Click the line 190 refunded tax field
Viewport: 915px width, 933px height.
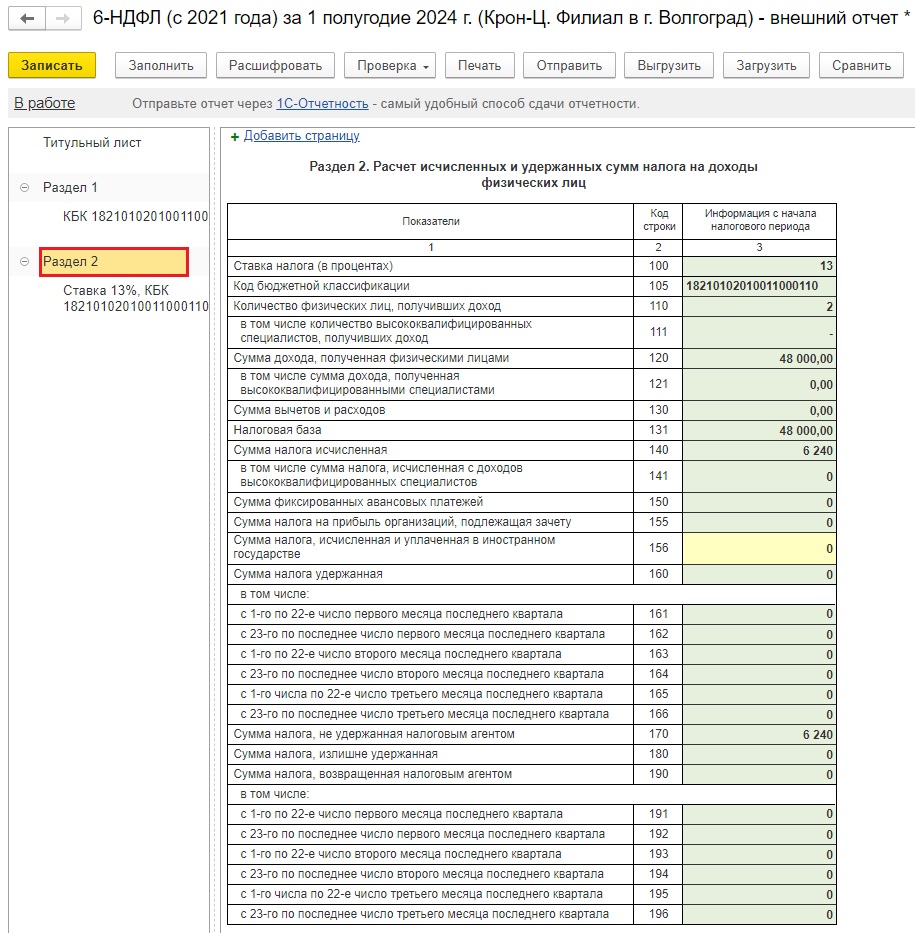pos(759,774)
